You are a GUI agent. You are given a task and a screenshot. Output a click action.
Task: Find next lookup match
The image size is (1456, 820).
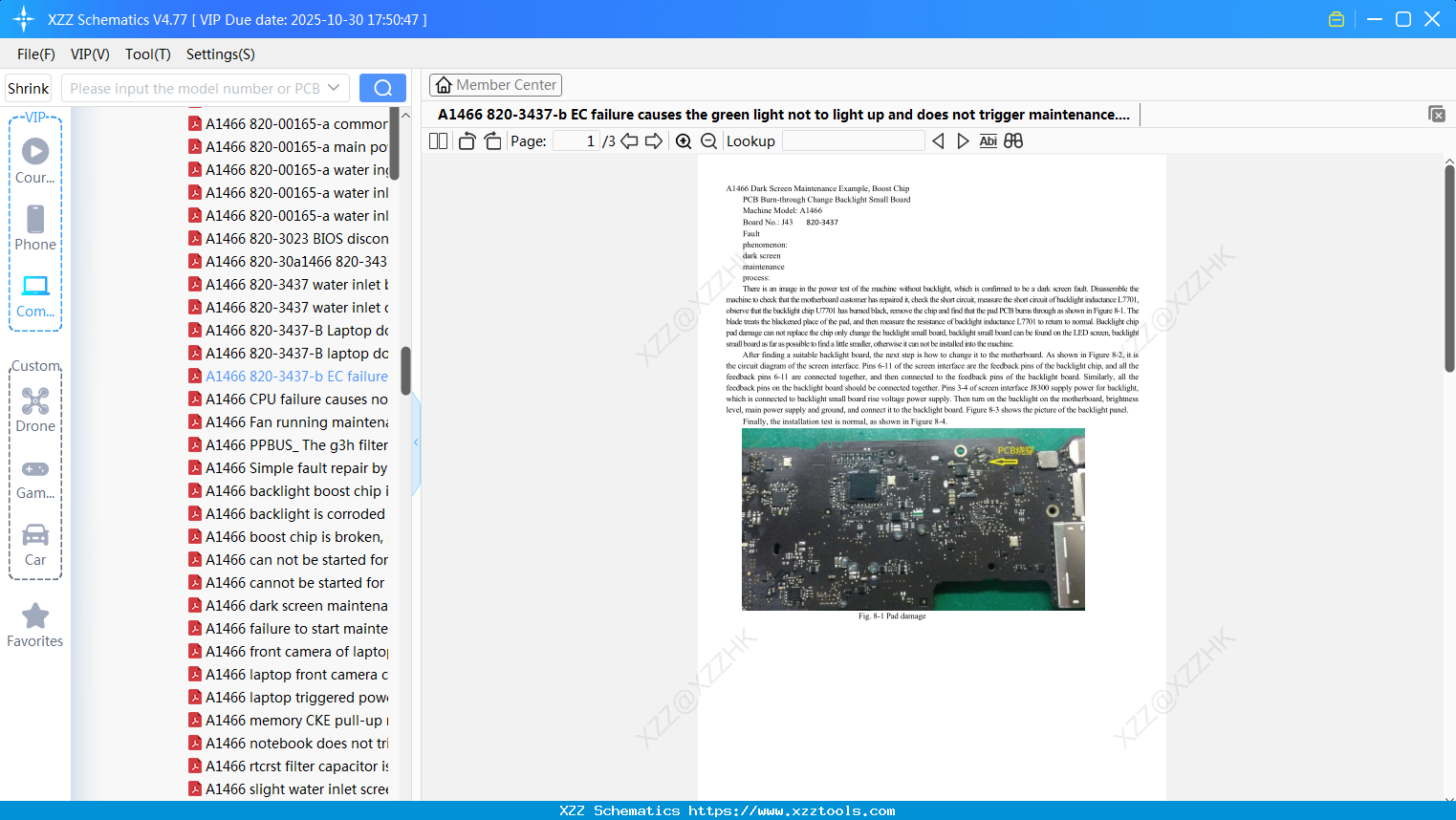pyautogui.click(x=963, y=141)
